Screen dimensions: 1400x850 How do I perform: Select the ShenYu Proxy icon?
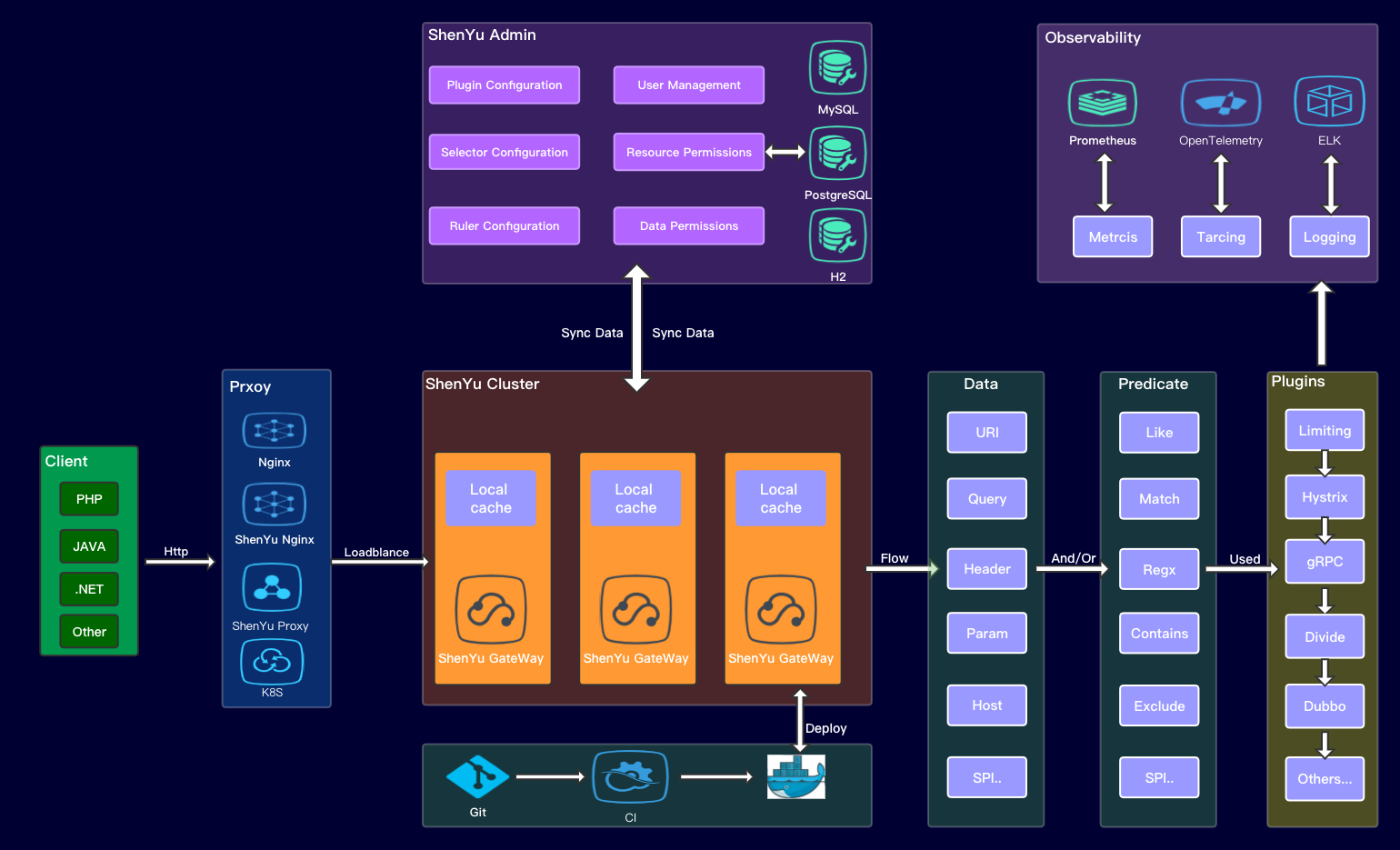[x=272, y=587]
